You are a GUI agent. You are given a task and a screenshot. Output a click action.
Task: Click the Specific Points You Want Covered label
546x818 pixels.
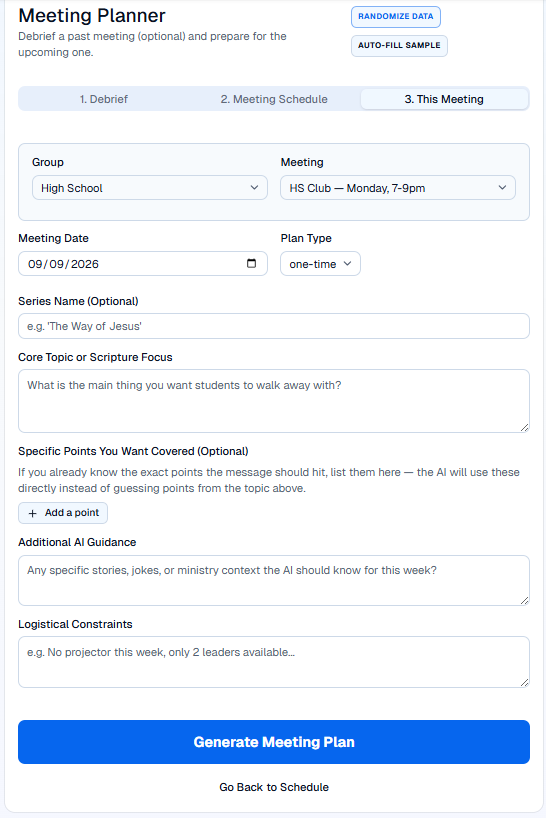(x=133, y=451)
